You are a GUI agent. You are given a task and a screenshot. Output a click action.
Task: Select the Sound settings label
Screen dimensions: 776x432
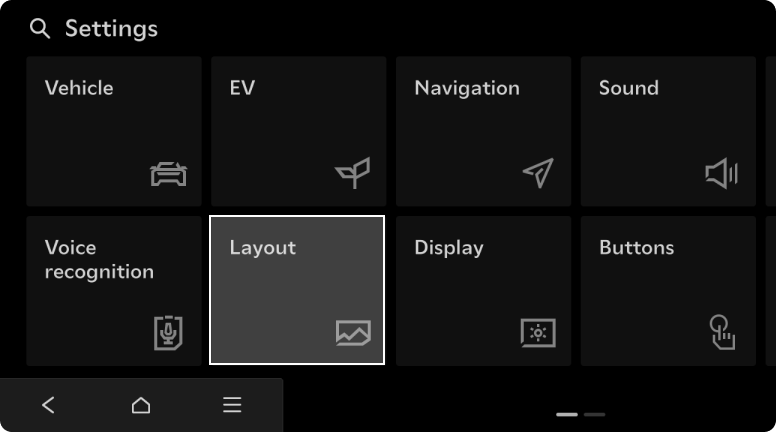click(628, 88)
